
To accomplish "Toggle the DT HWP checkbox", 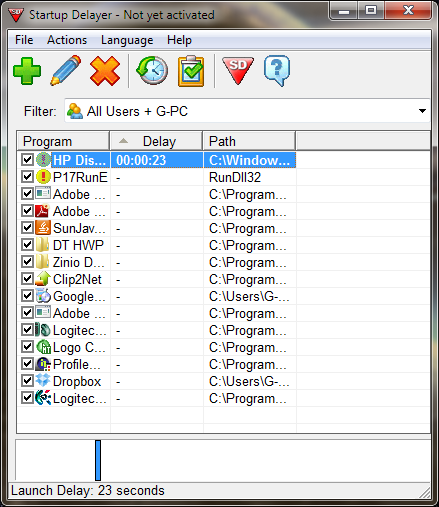I will [27, 245].
